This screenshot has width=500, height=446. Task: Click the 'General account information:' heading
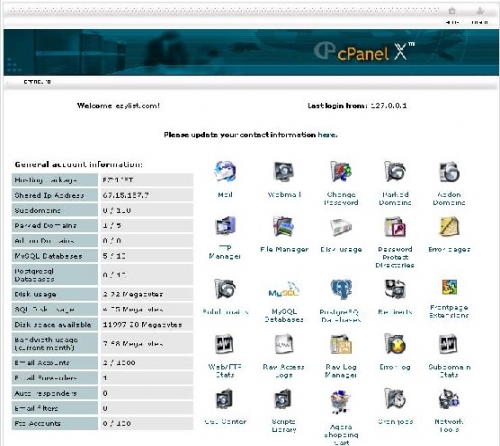tap(79, 164)
